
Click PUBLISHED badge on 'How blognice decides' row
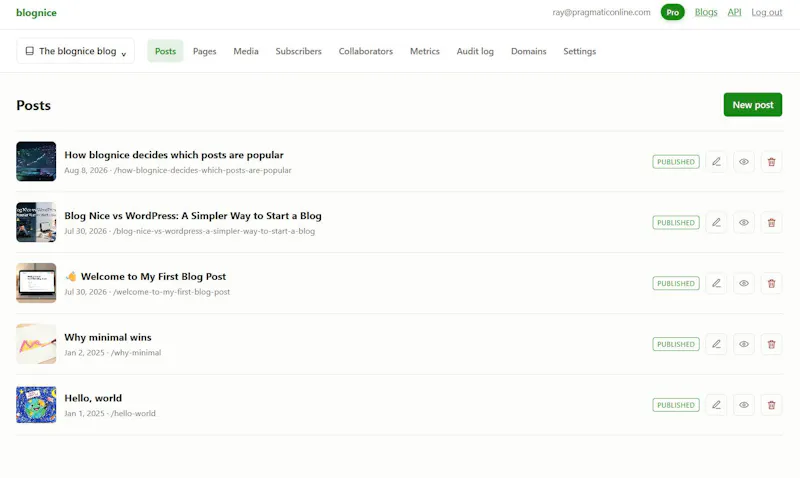tap(676, 162)
